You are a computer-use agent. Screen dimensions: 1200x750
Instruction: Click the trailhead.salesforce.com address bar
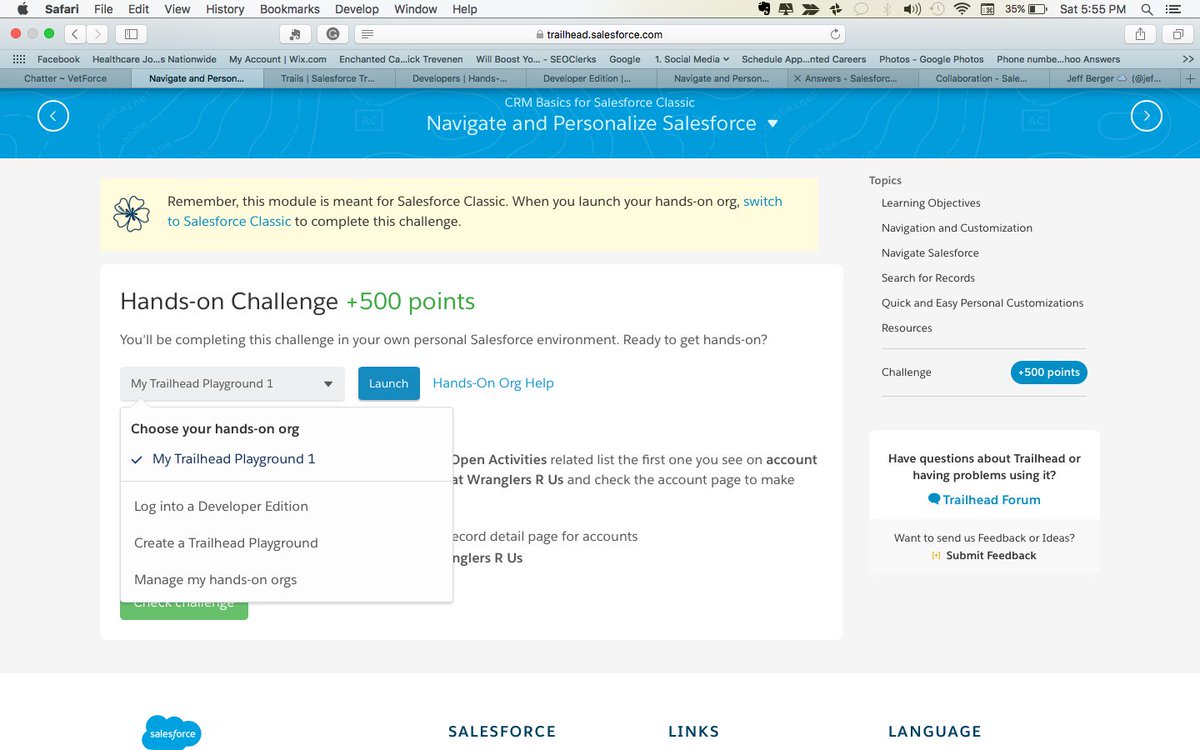point(600,33)
